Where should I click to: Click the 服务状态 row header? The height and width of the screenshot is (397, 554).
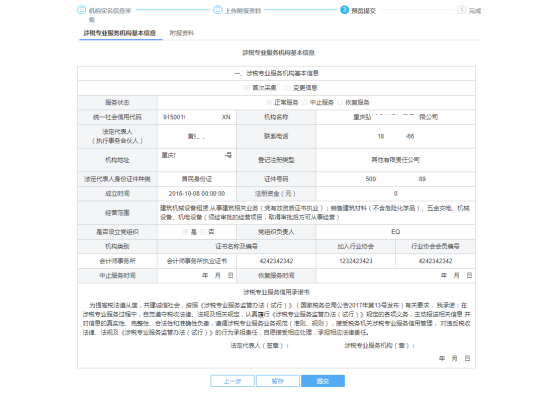point(117,102)
